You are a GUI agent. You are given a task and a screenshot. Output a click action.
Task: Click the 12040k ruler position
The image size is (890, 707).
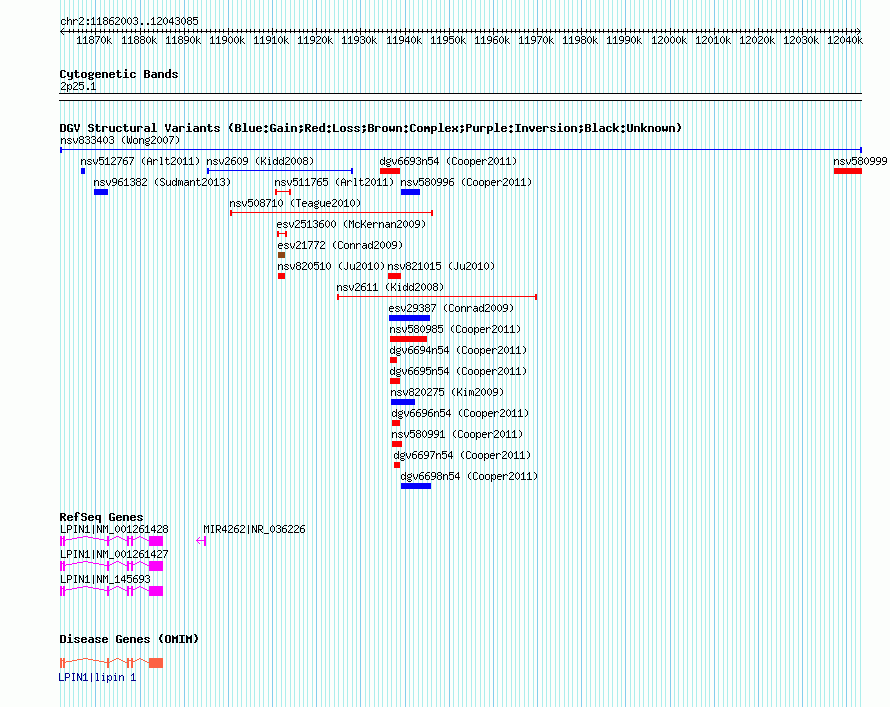[x=845, y=40]
